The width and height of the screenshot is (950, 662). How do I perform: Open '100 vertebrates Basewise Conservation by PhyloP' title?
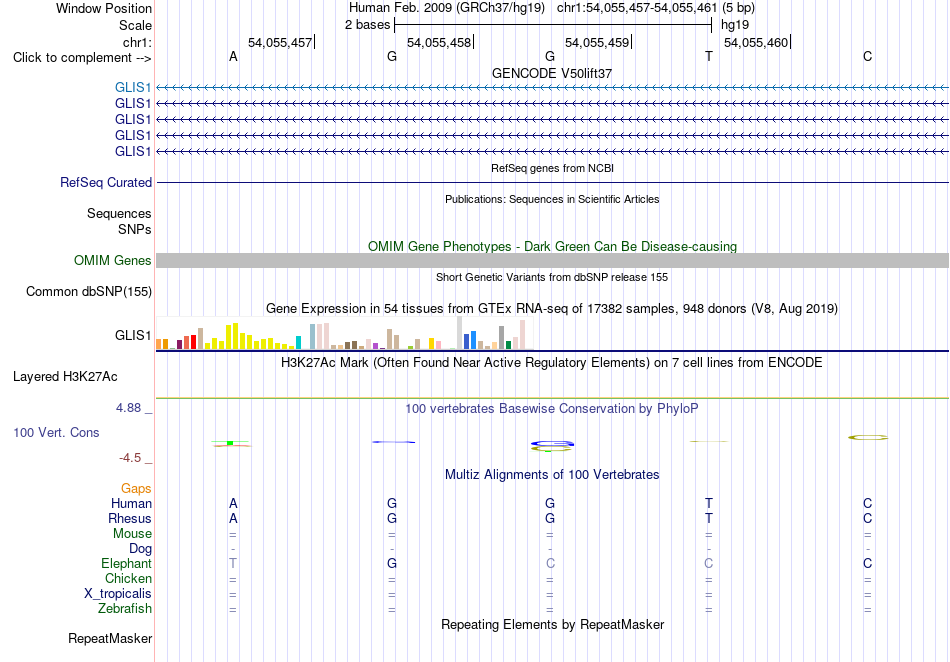(552, 409)
